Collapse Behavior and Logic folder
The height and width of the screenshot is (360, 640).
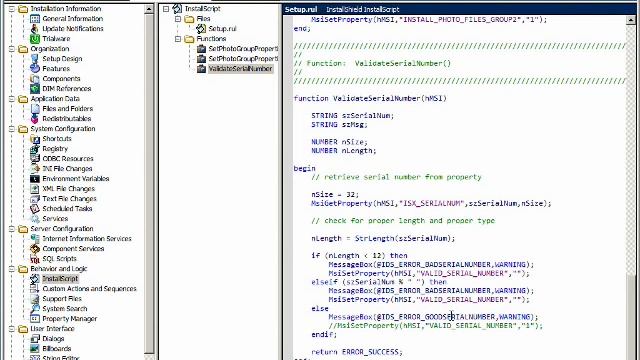tap(11, 269)
